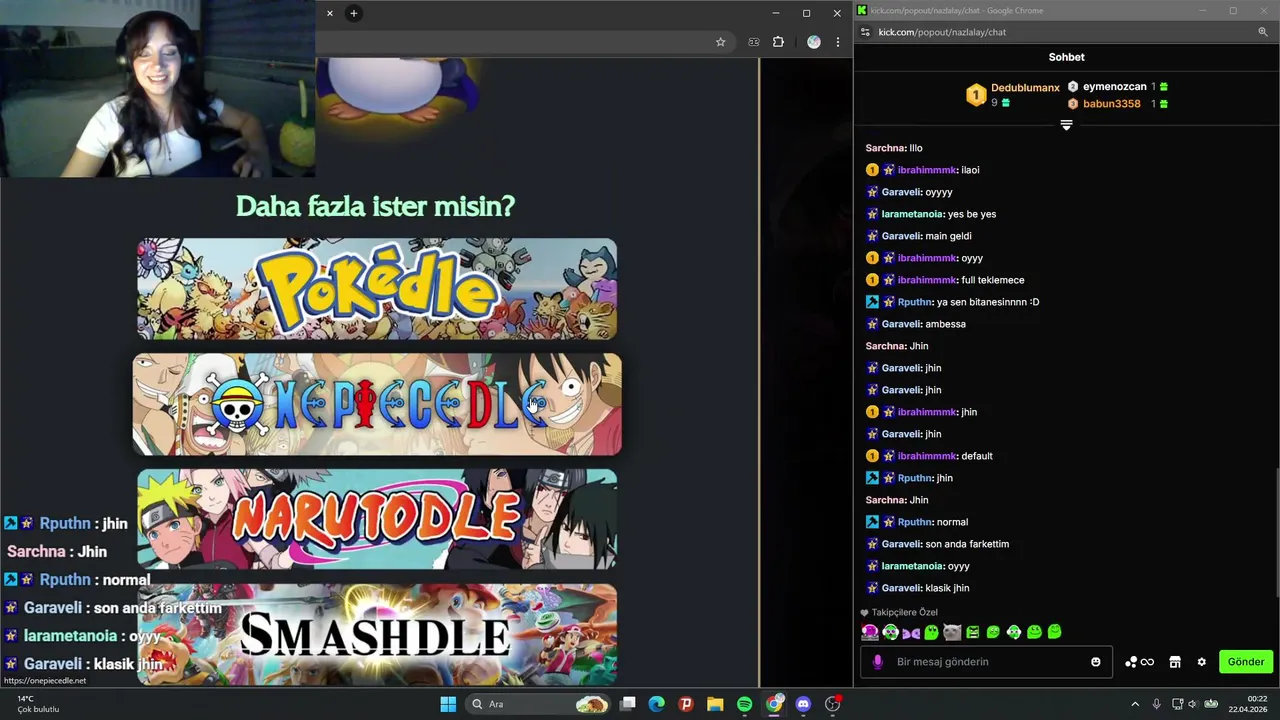Close the current browser tab
The image size is (1280, 720).
330,13
